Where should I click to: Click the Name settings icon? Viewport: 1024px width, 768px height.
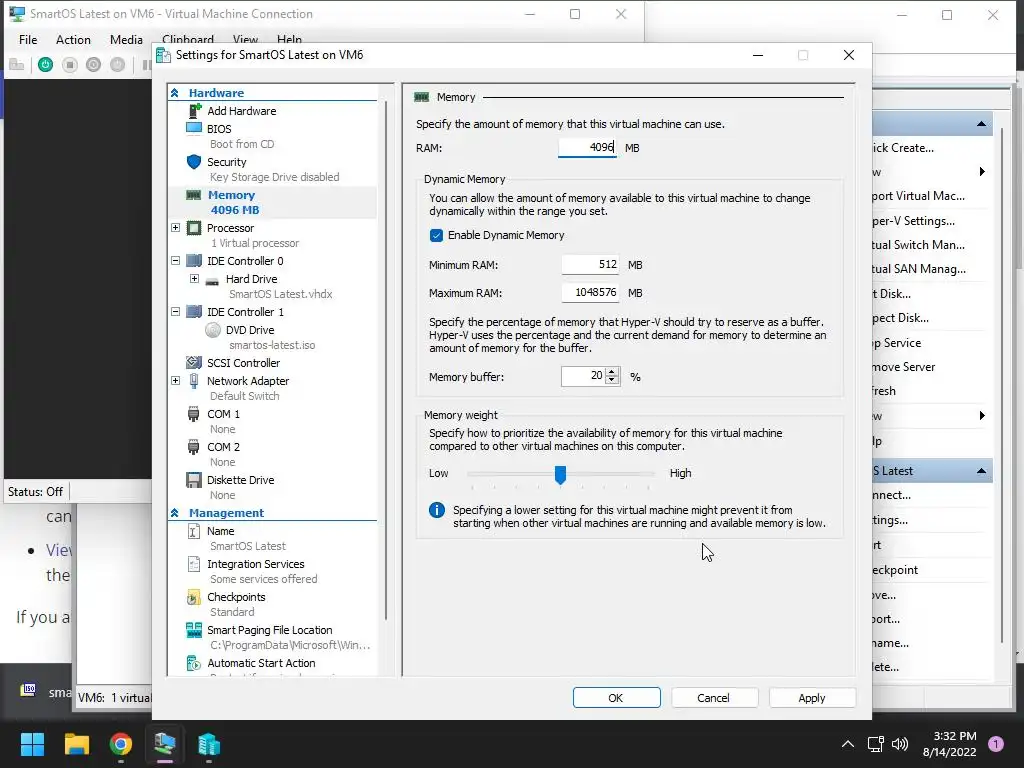pyautogui.click(x=194, y=531)
